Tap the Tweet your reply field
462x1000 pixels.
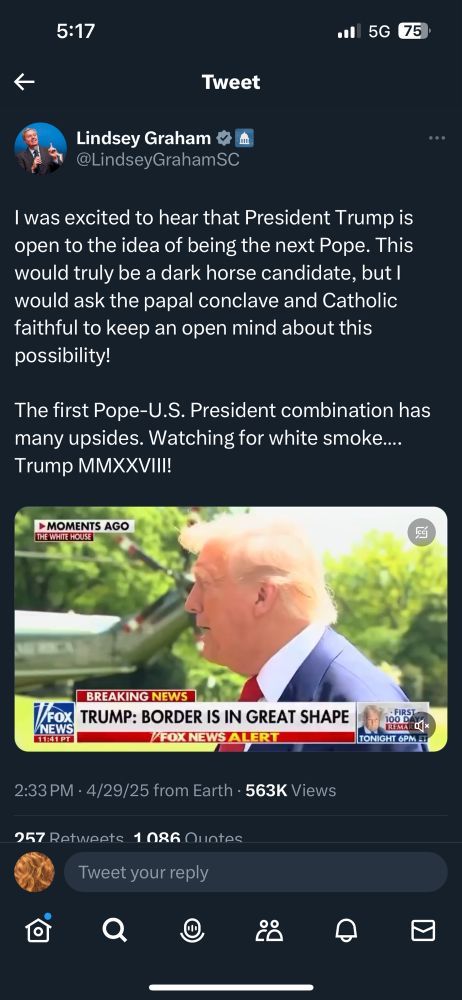[256, 872]
